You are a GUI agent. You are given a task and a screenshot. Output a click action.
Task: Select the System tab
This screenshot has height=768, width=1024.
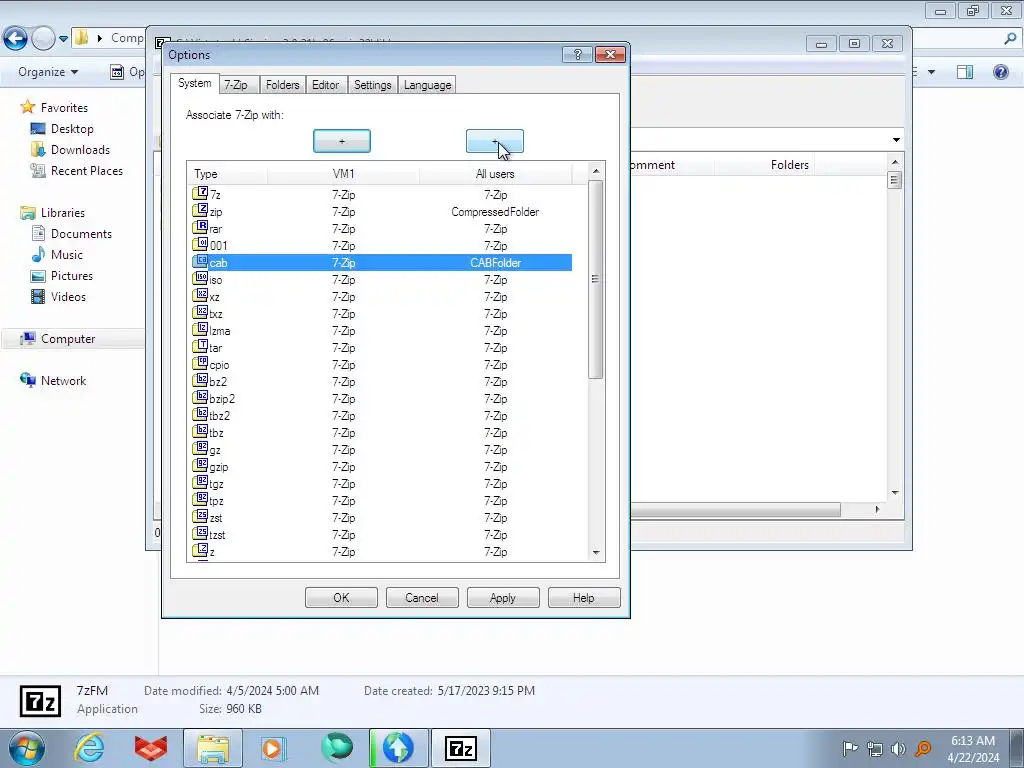pyautogui.click(x=195, y=84)
